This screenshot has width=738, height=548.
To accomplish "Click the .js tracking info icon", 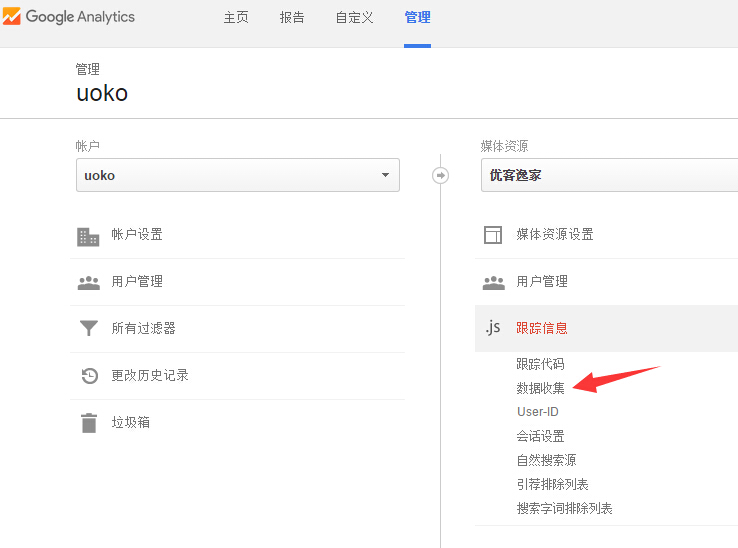I will [493, 327].
